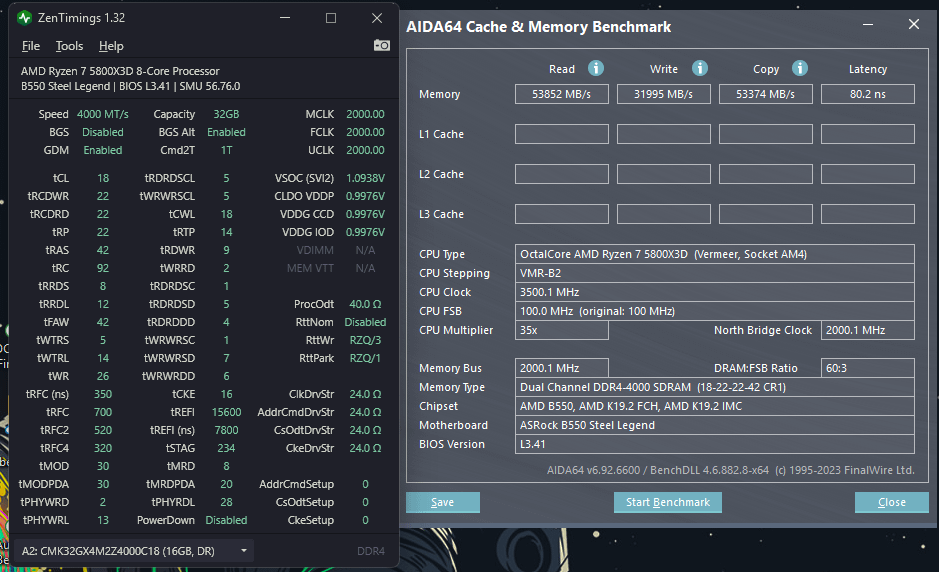
Task: Click the GDM value Enabled
Action: point(102,150)
